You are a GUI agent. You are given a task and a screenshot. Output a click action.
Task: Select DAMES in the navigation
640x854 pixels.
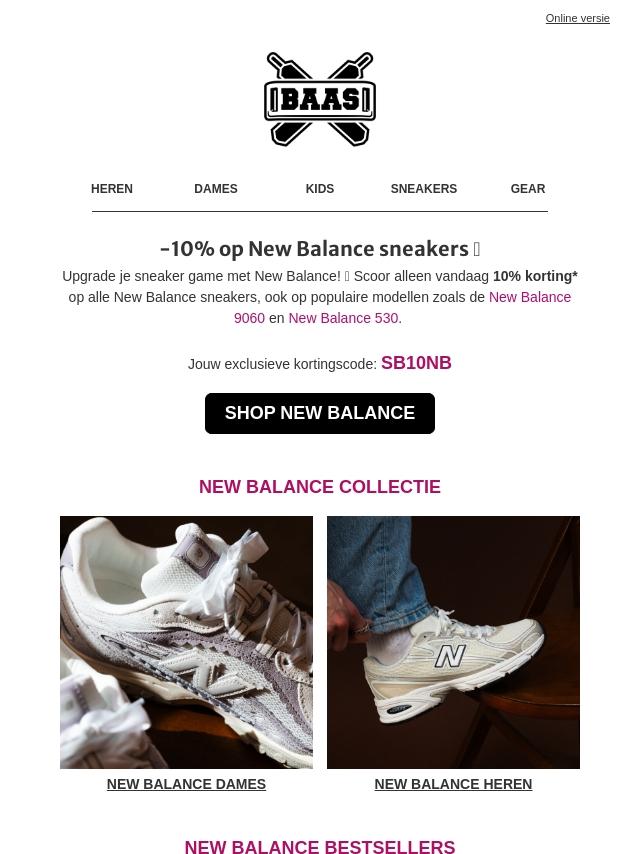coord(216,188)
